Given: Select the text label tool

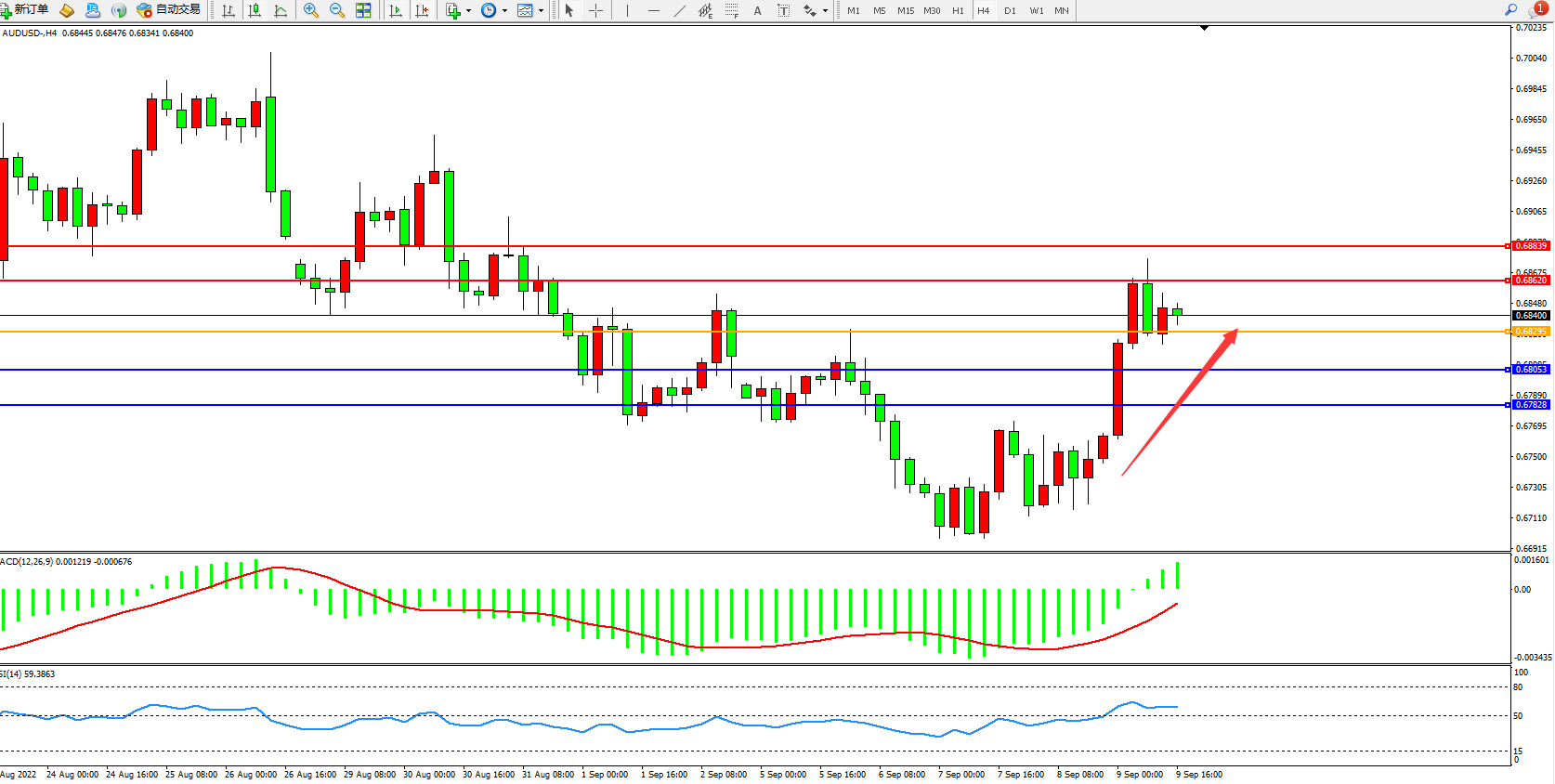Looking at the screenshot, I should [783, 10].
